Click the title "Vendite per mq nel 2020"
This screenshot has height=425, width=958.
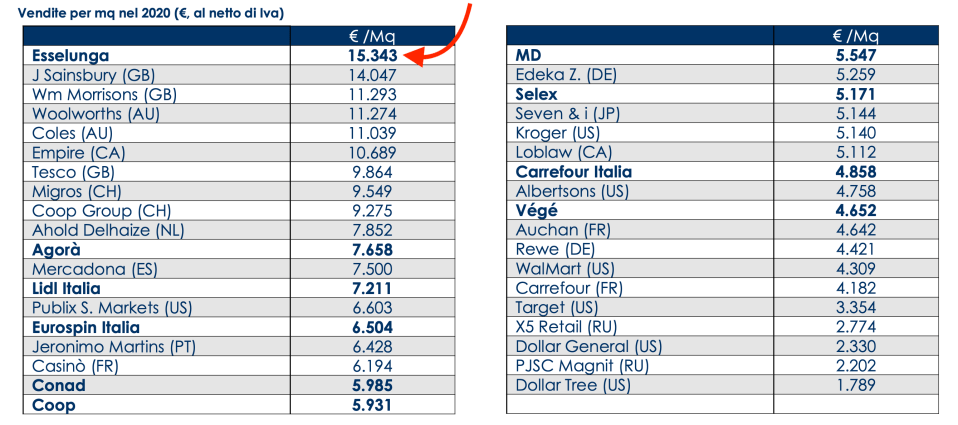click(141, 13)
